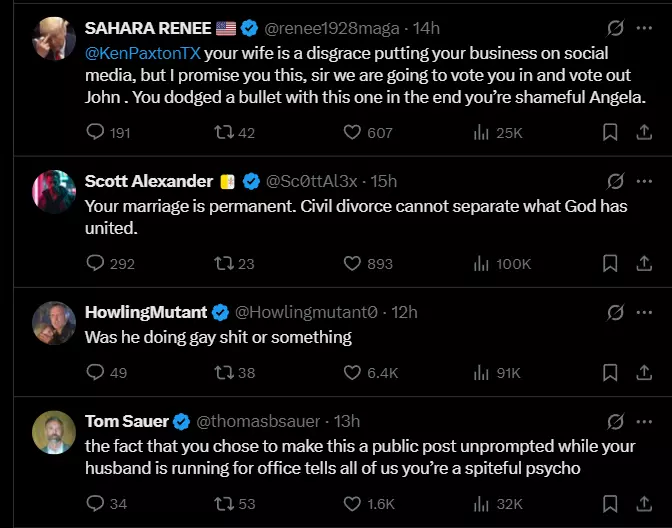Bookmark HowlingMutant's tweet
The width and height of the screenshot is (672, 528).
[x=610, y=372]
